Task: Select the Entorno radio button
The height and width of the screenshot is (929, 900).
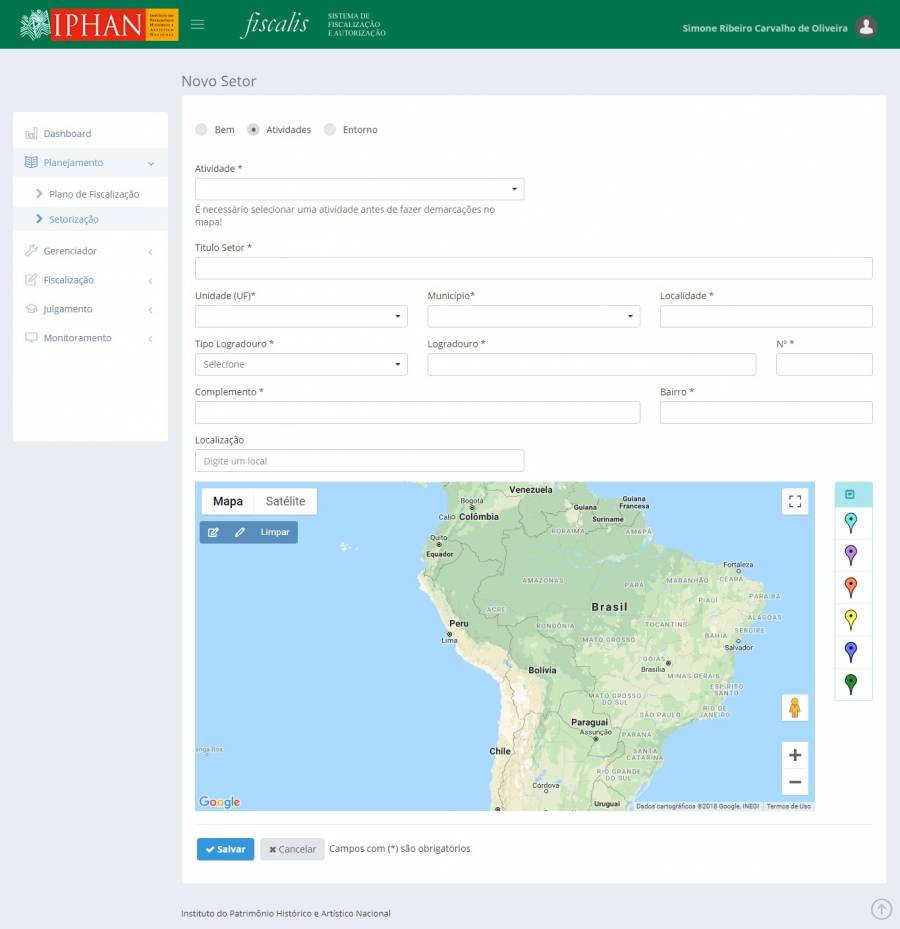Action: 330,130
